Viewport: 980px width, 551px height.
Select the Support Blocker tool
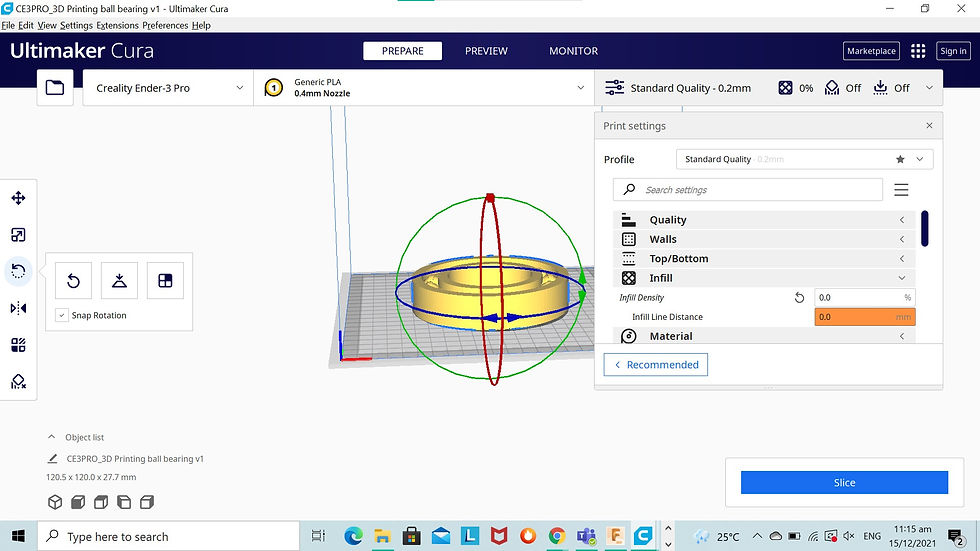click(18, 382)
